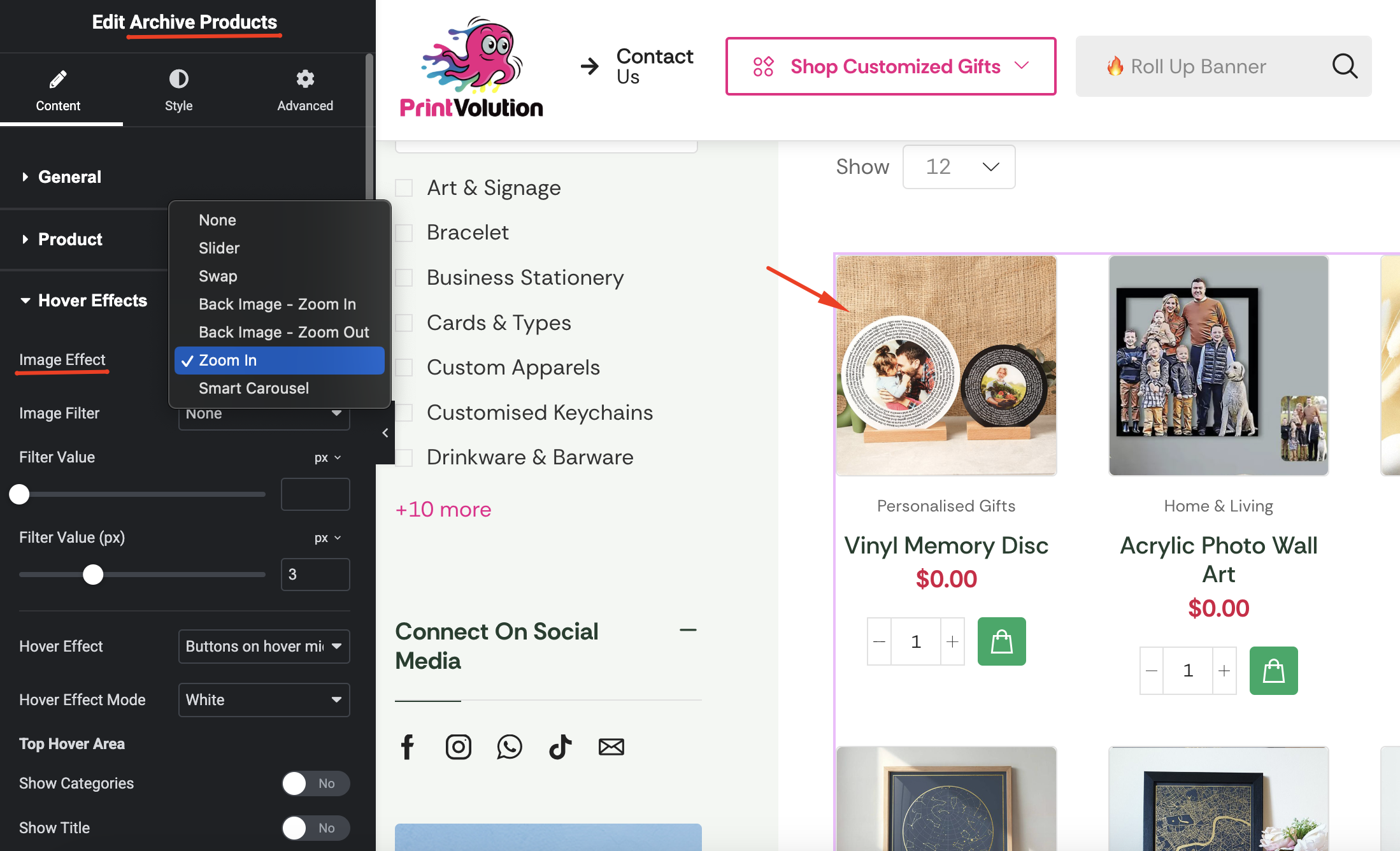Open the Vinyl Memory Disc title link
The width and height of the screenshot is (1400, 851).
coord(946,545)
